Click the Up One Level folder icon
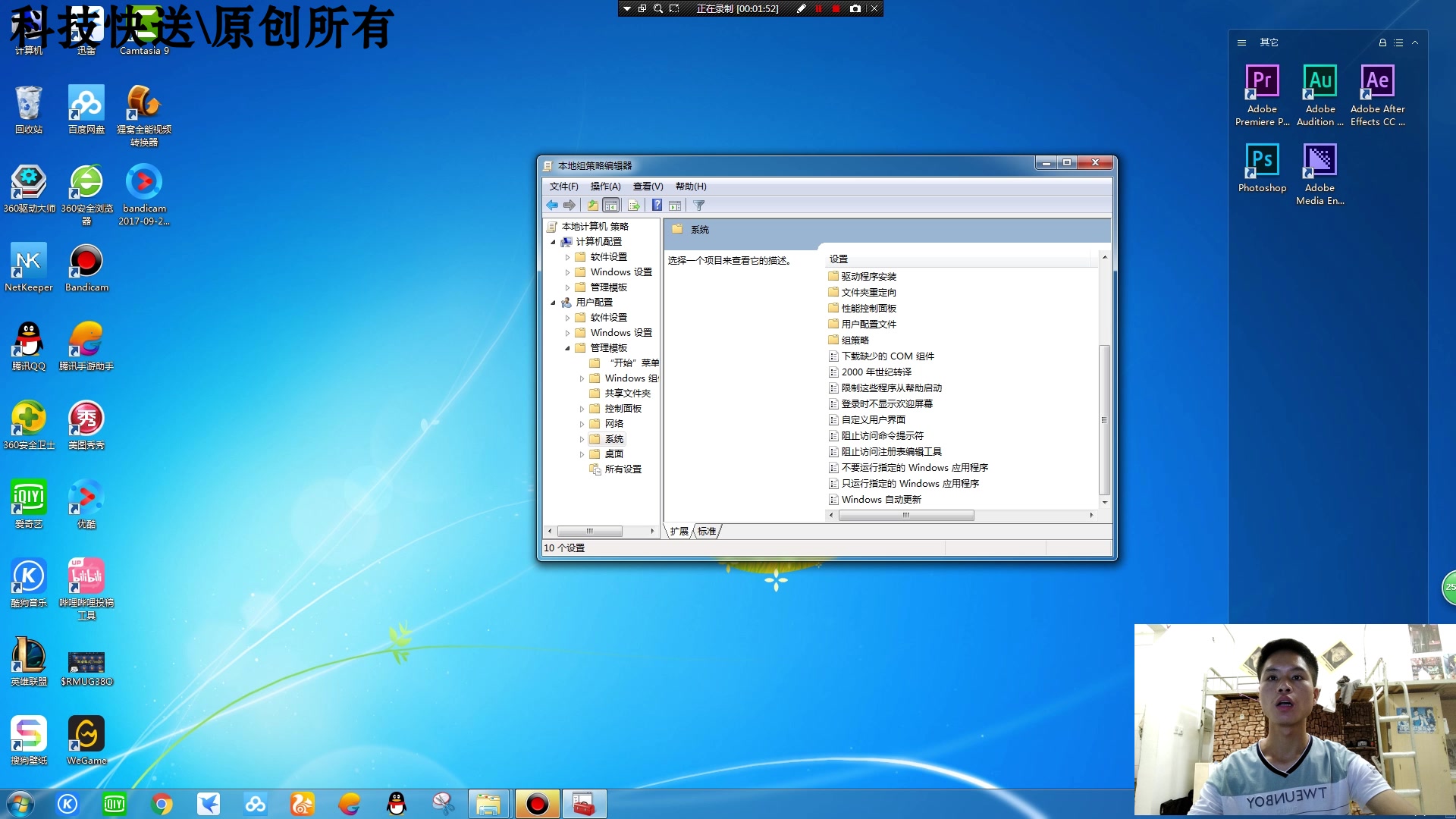 pyautogui.click(x=593, y=206)
